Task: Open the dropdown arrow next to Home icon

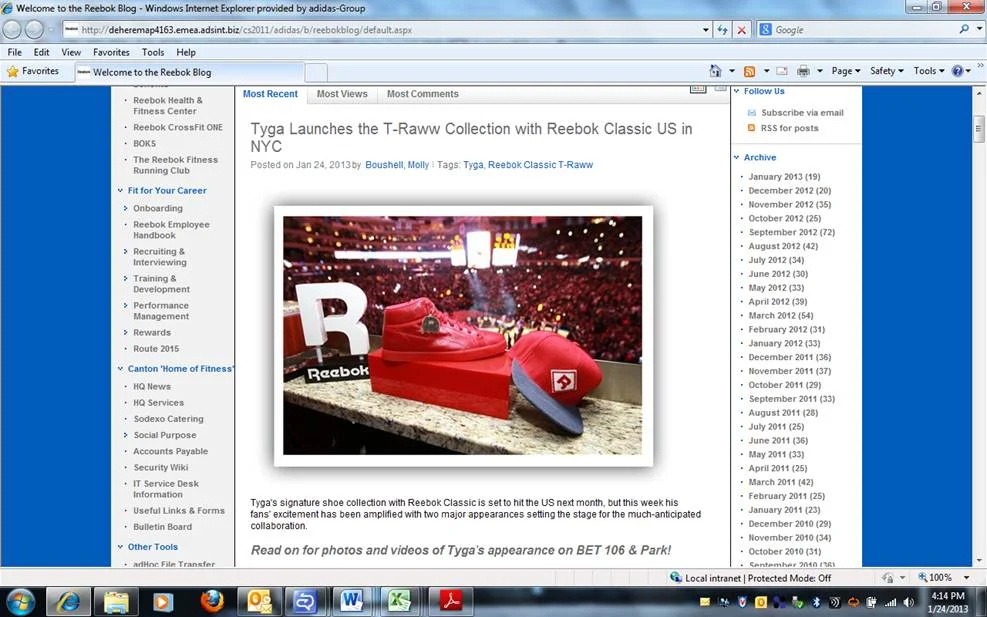Action: 731,71
